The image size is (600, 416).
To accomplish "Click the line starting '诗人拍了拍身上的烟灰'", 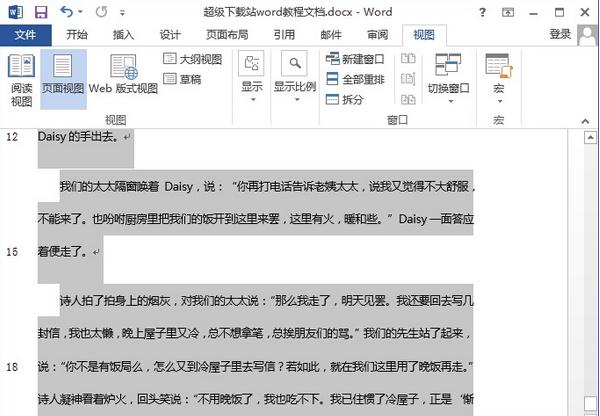I will [267, 301].
